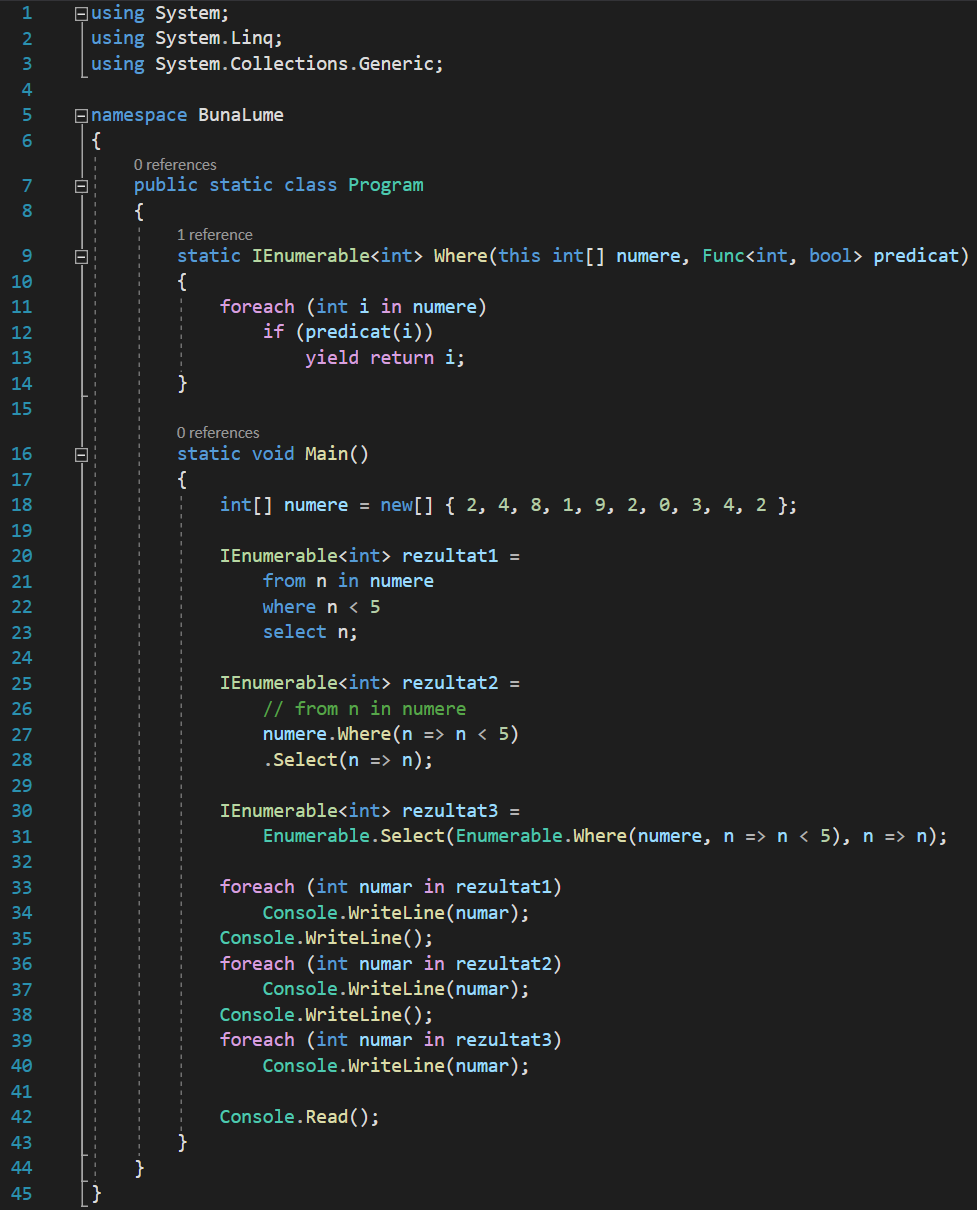Collapse the Program class definition

pos(81,185)
